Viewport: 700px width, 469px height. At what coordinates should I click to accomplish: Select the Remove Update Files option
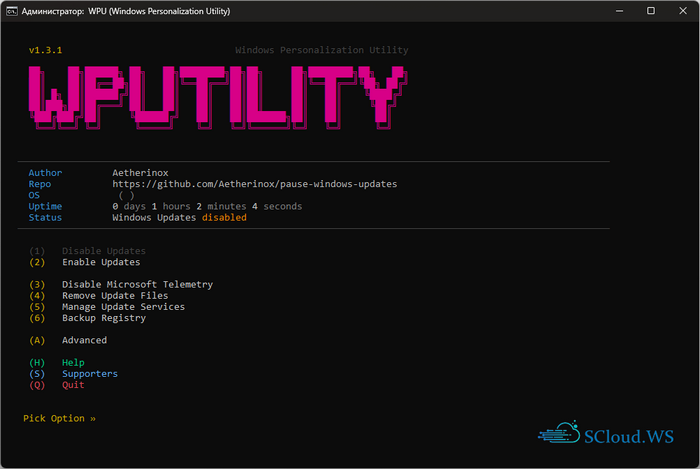pyautogui.click(x=115, y=295)
